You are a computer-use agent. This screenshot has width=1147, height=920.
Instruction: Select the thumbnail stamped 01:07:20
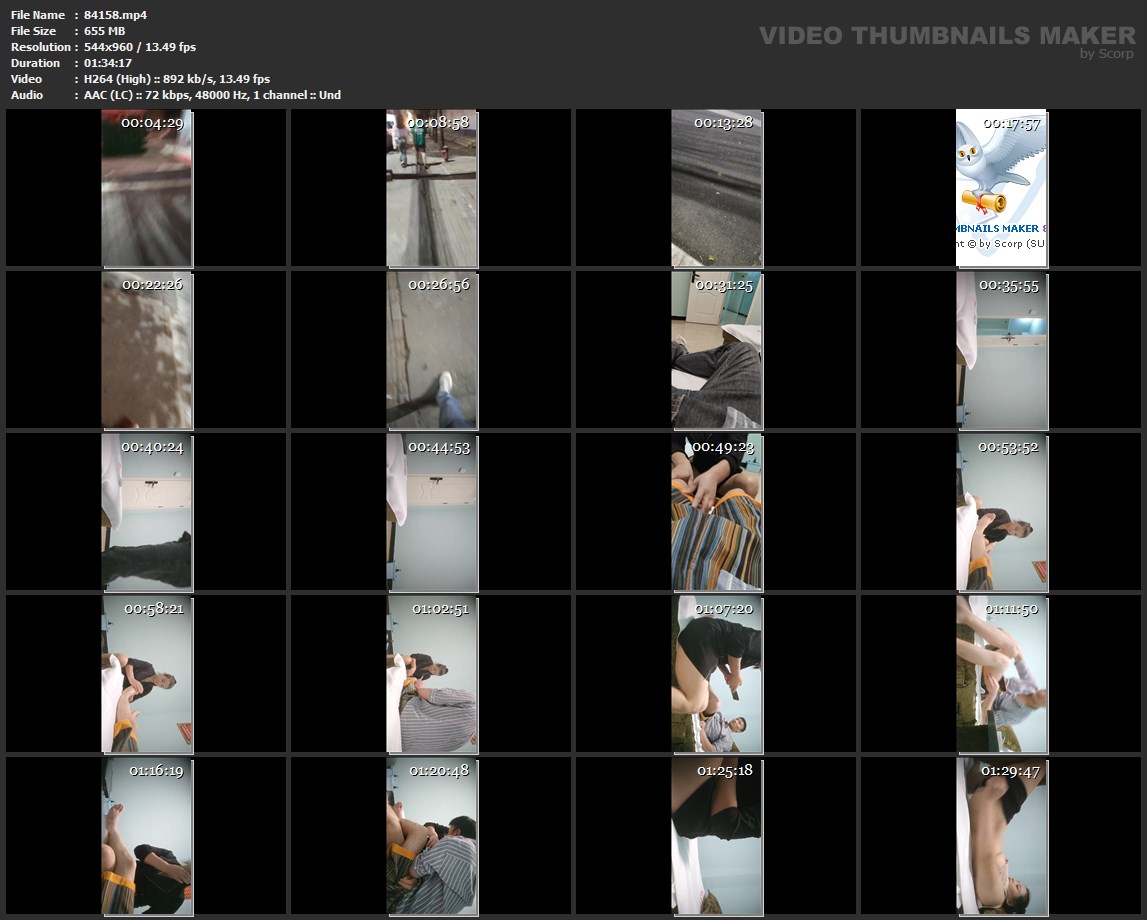(x=717, y=674)
